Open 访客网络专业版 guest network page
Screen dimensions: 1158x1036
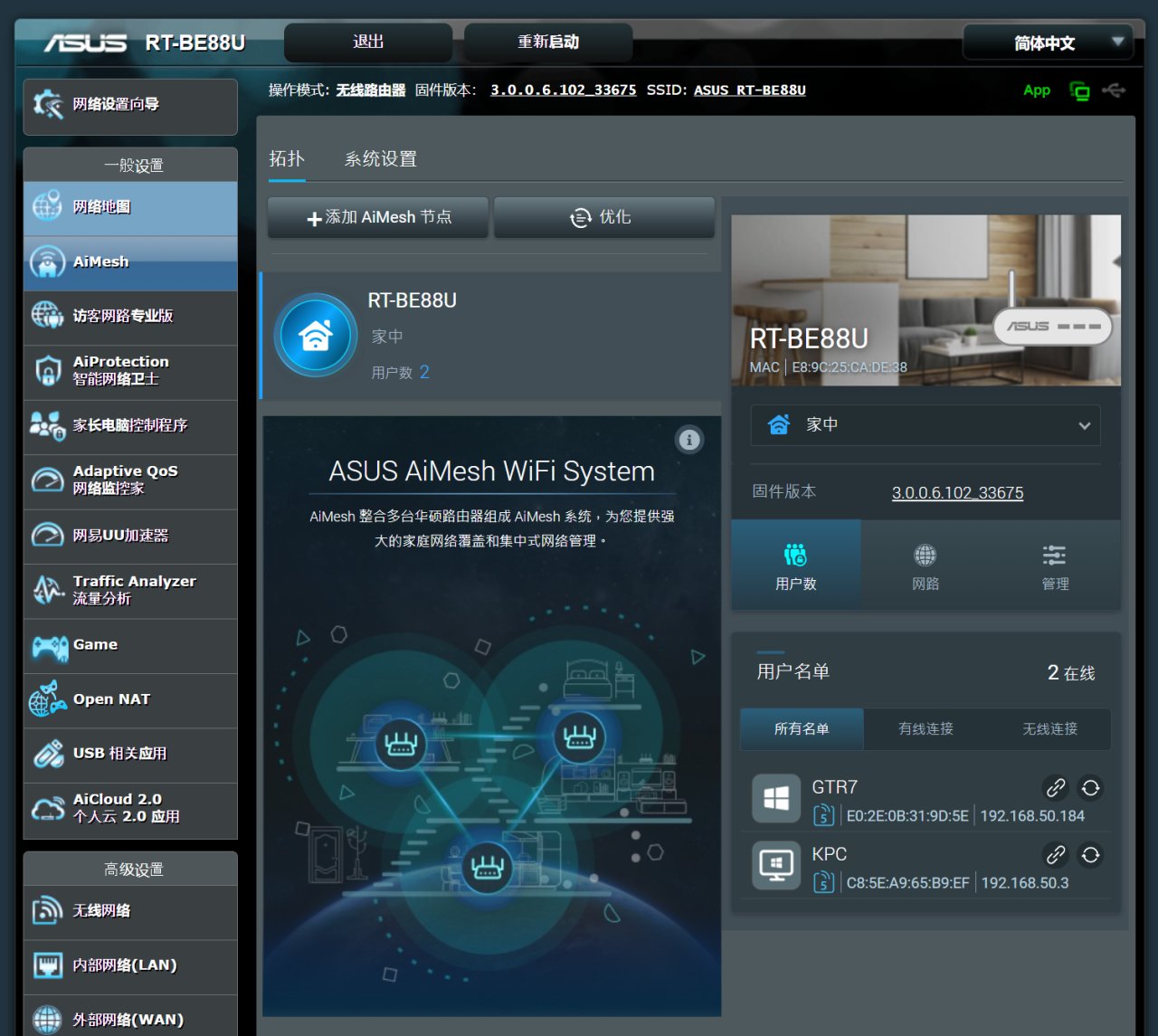pos(130,317)
